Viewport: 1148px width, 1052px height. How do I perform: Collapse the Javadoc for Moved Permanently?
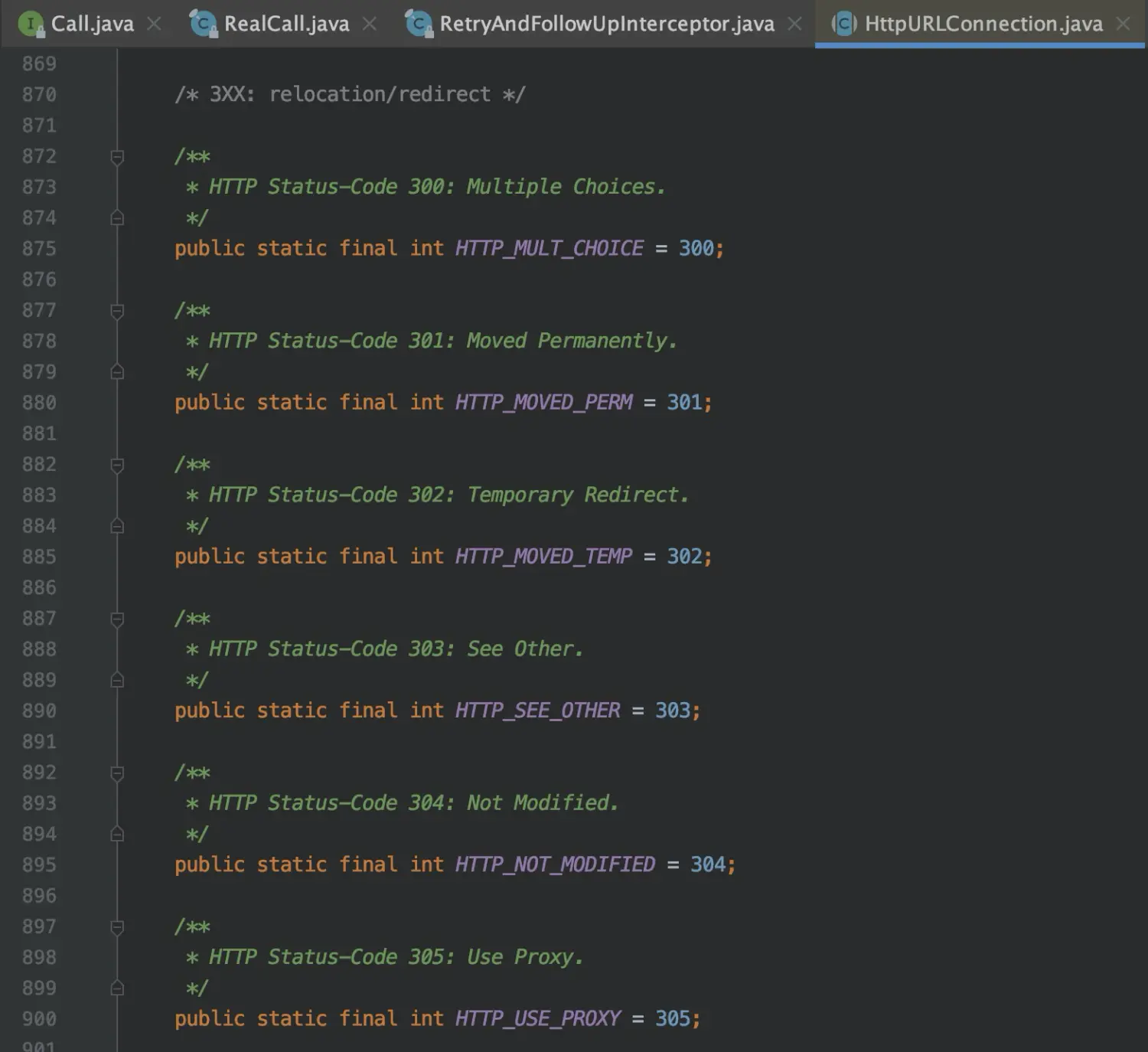[x=116, y=310]
